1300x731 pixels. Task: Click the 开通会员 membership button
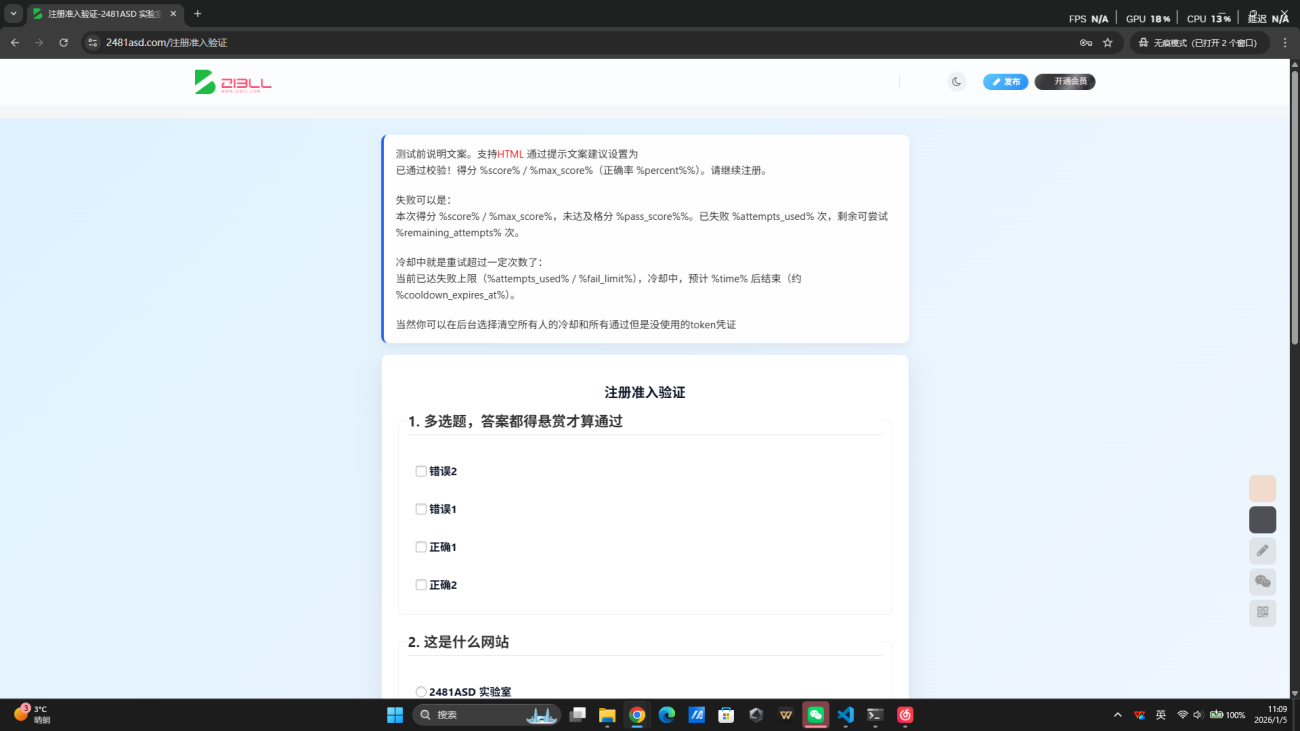pyautogui.click(x=1065, y=82)
